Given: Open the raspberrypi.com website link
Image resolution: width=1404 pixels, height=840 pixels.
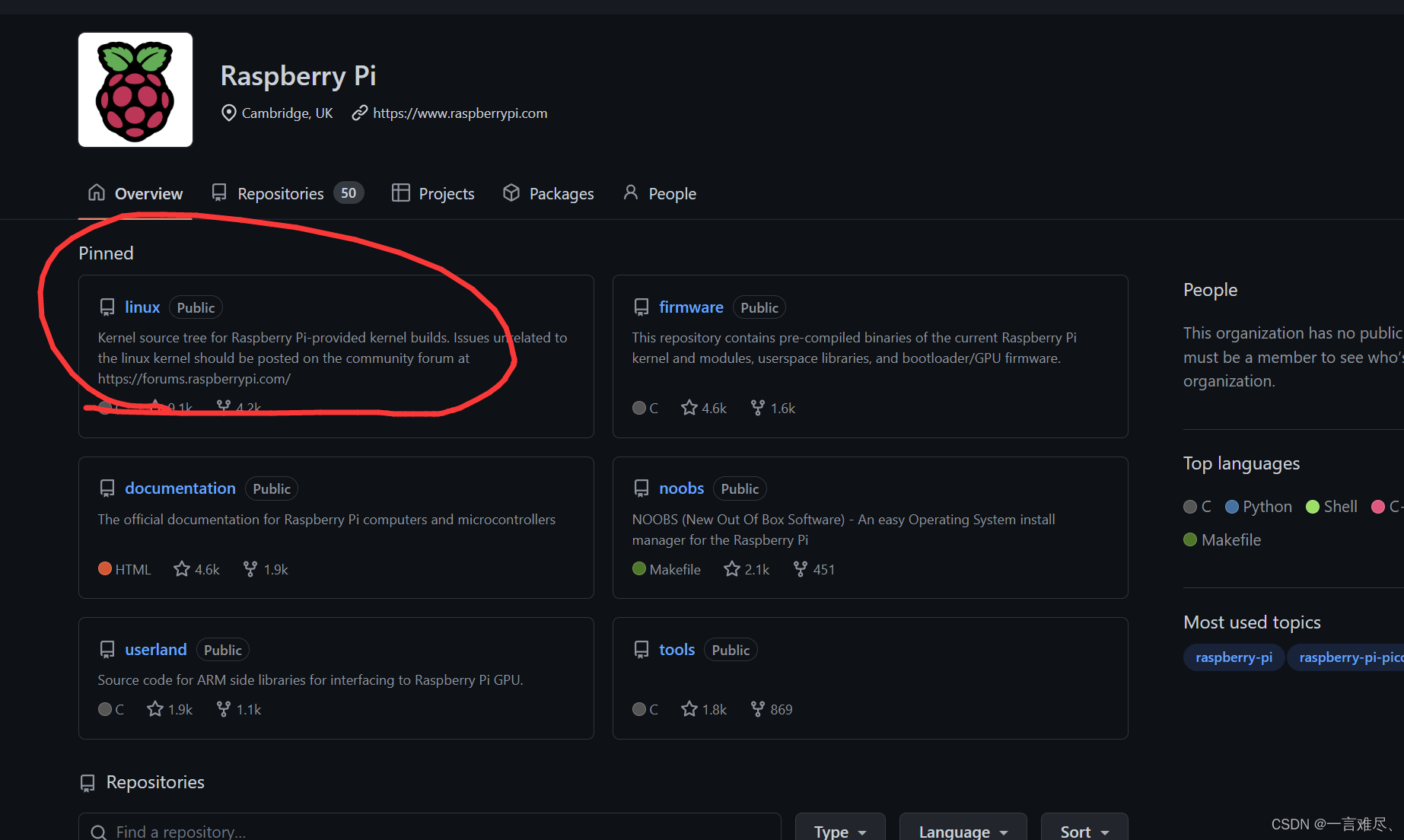Looking at the screenshot, I should coord(460,113).
